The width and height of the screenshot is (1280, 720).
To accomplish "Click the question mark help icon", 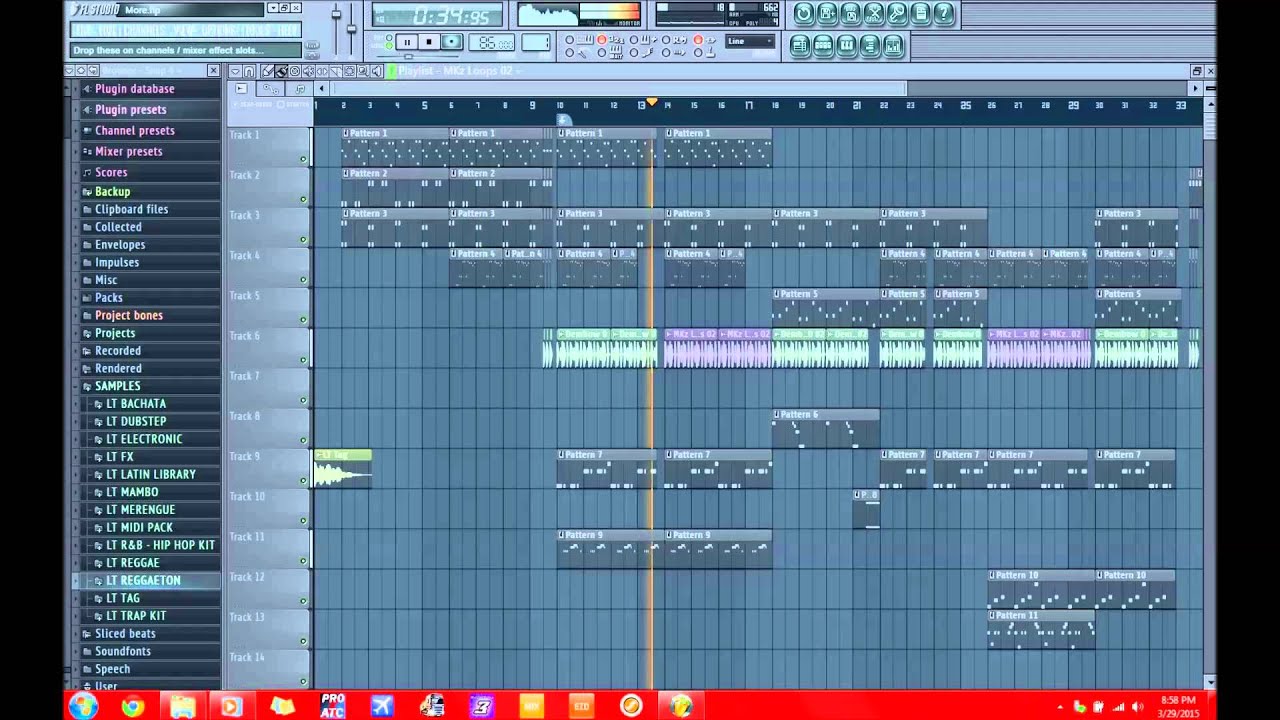I will click(x=943, y=14).
